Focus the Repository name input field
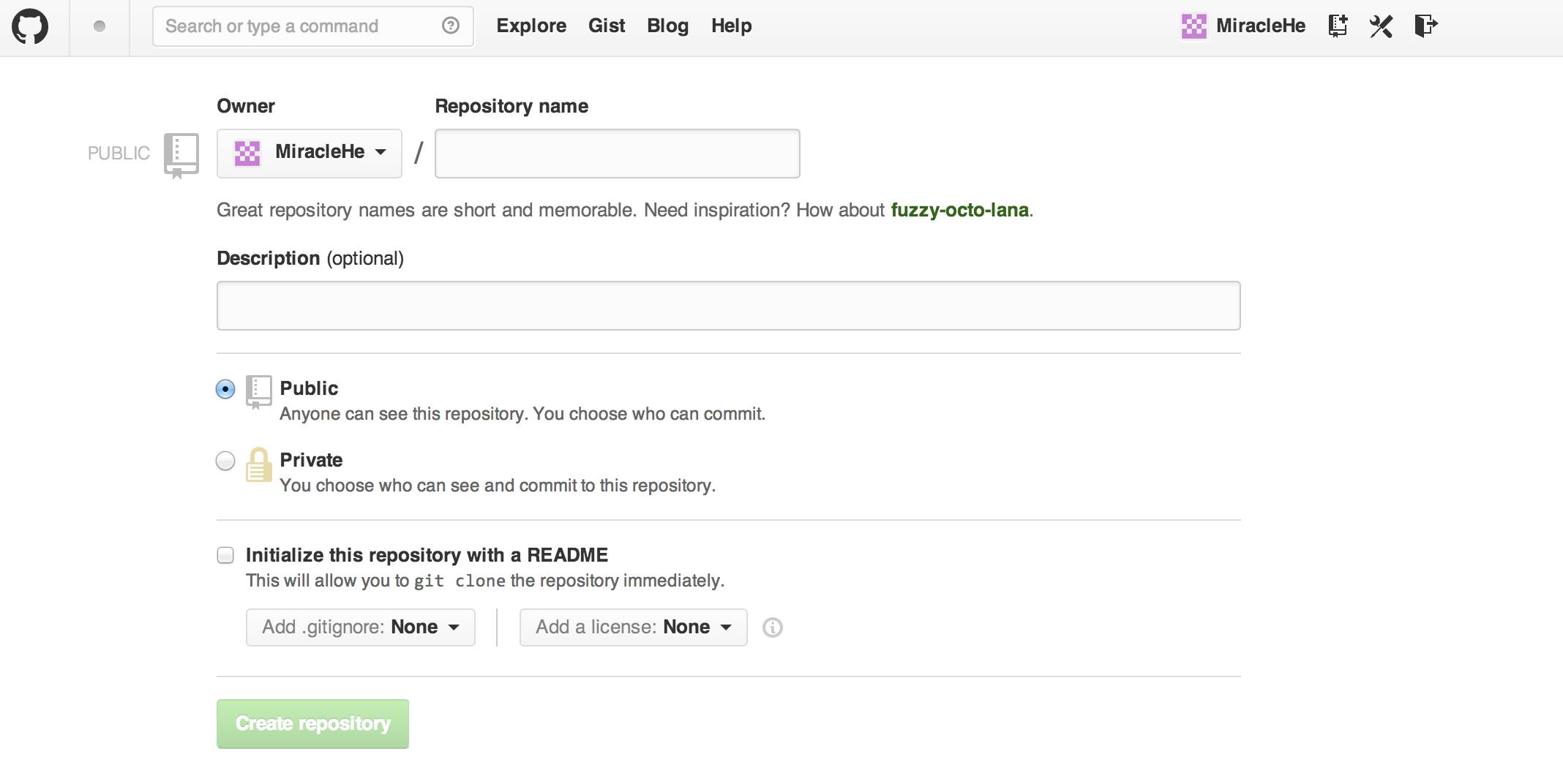1563x784 pixels. (x=617, y=154)
